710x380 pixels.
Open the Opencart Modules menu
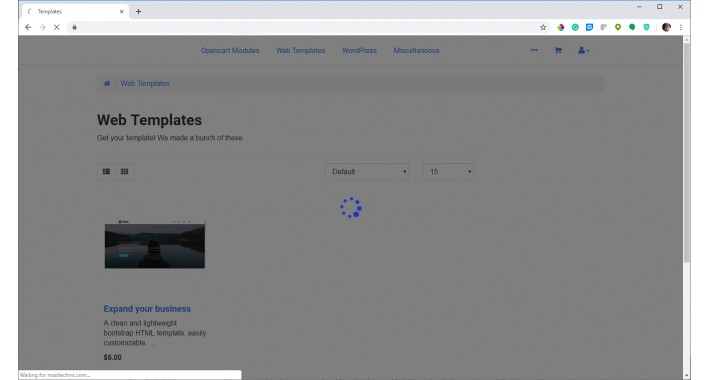click(x=230, y=50)
